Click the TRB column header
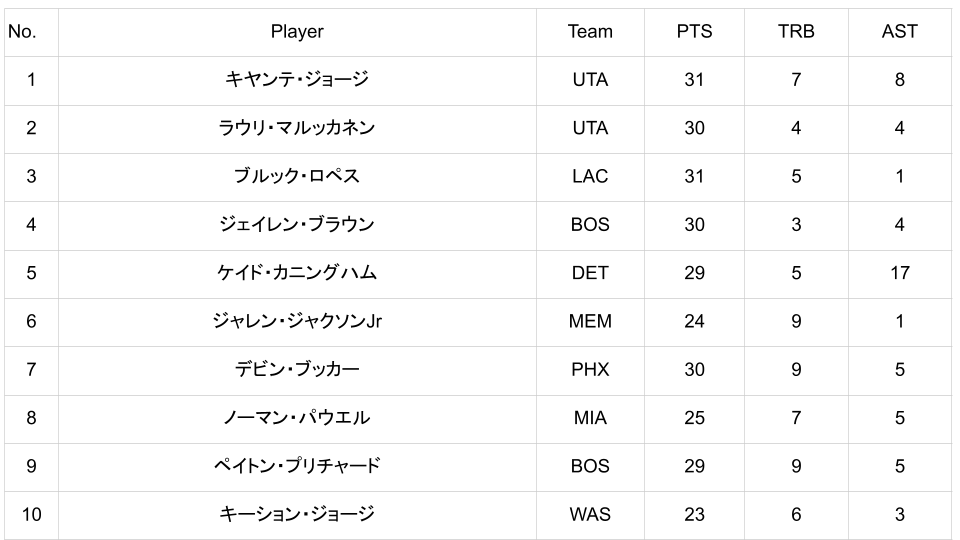The width and height of the screenshot is (960, 540). tap(796, 32)
